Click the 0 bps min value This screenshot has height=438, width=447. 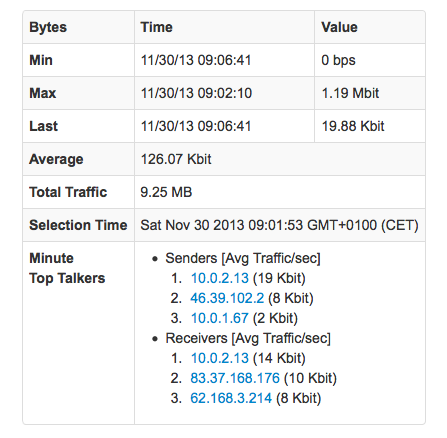tap(338, 60)
